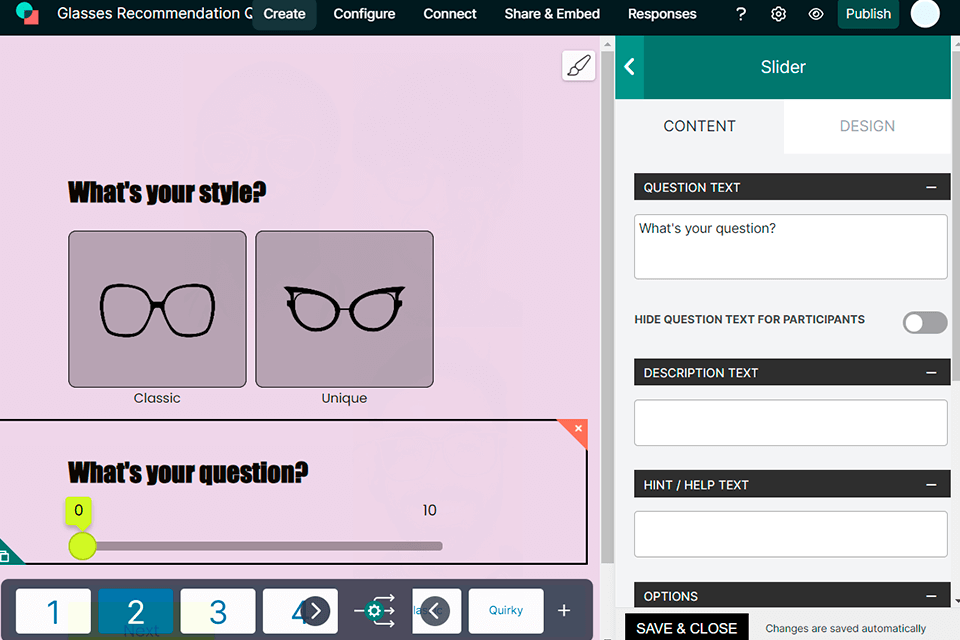
Task: Click the "Unique" label text
Action: click(344, 398)
